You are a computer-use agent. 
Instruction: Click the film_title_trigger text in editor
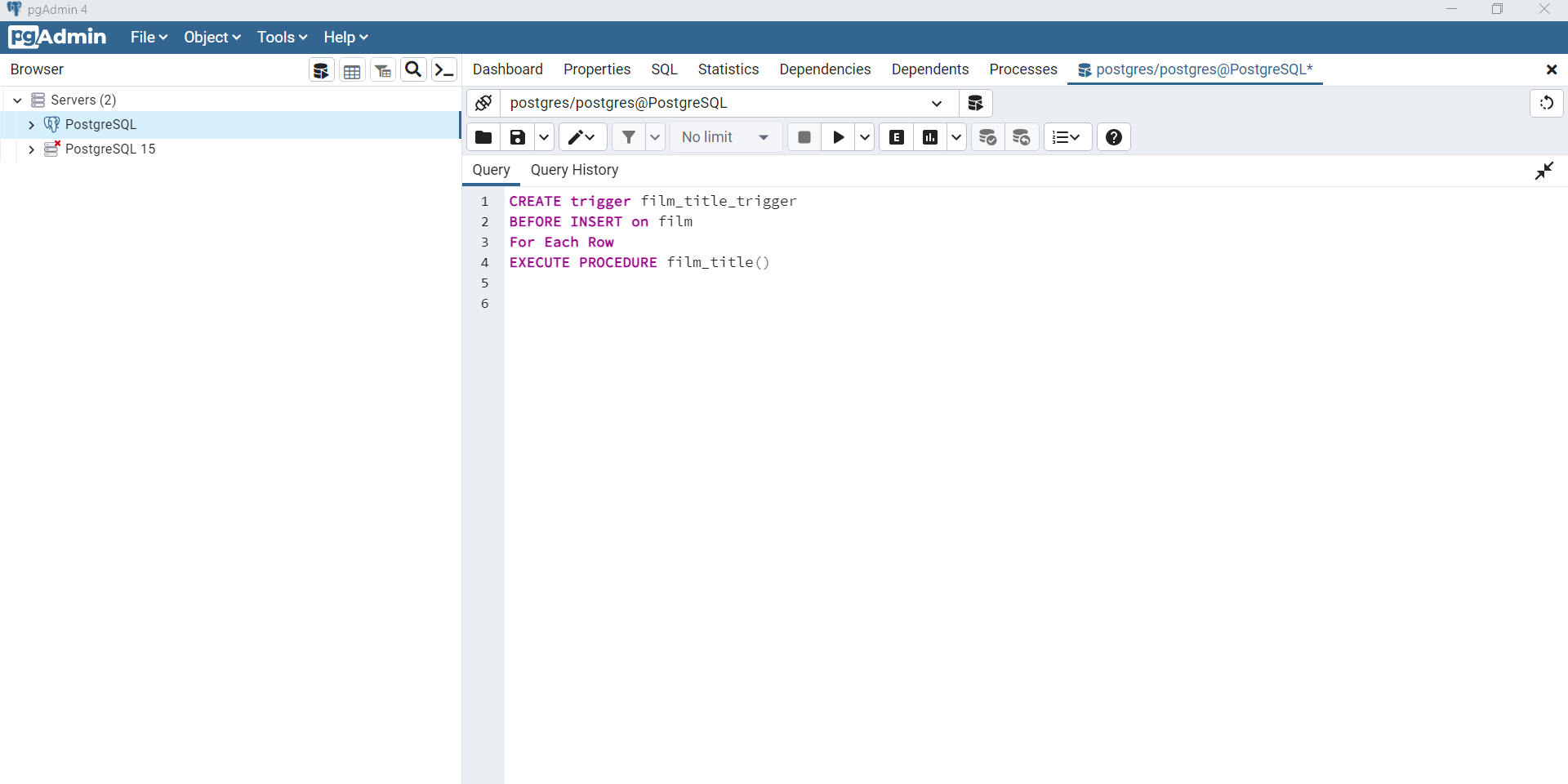click(719, 202)
